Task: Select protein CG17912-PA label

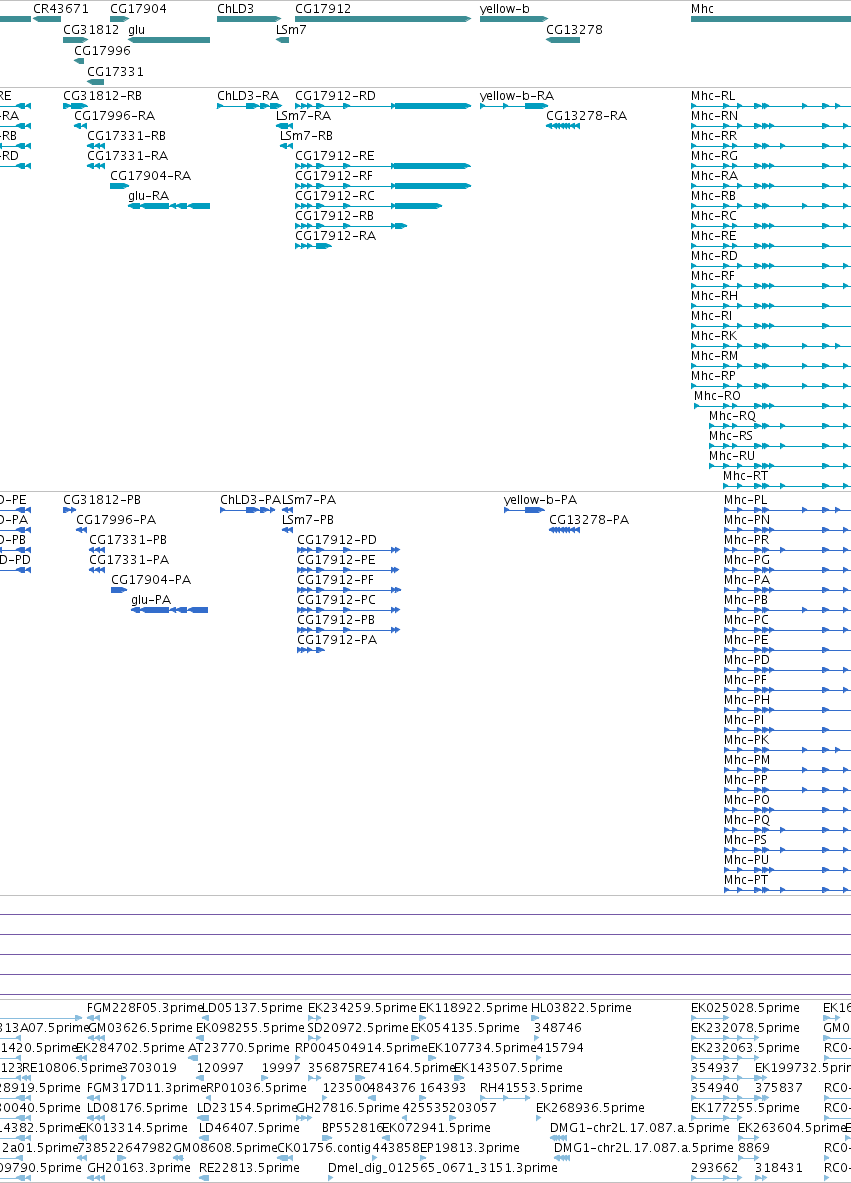Action: (336, 640)
